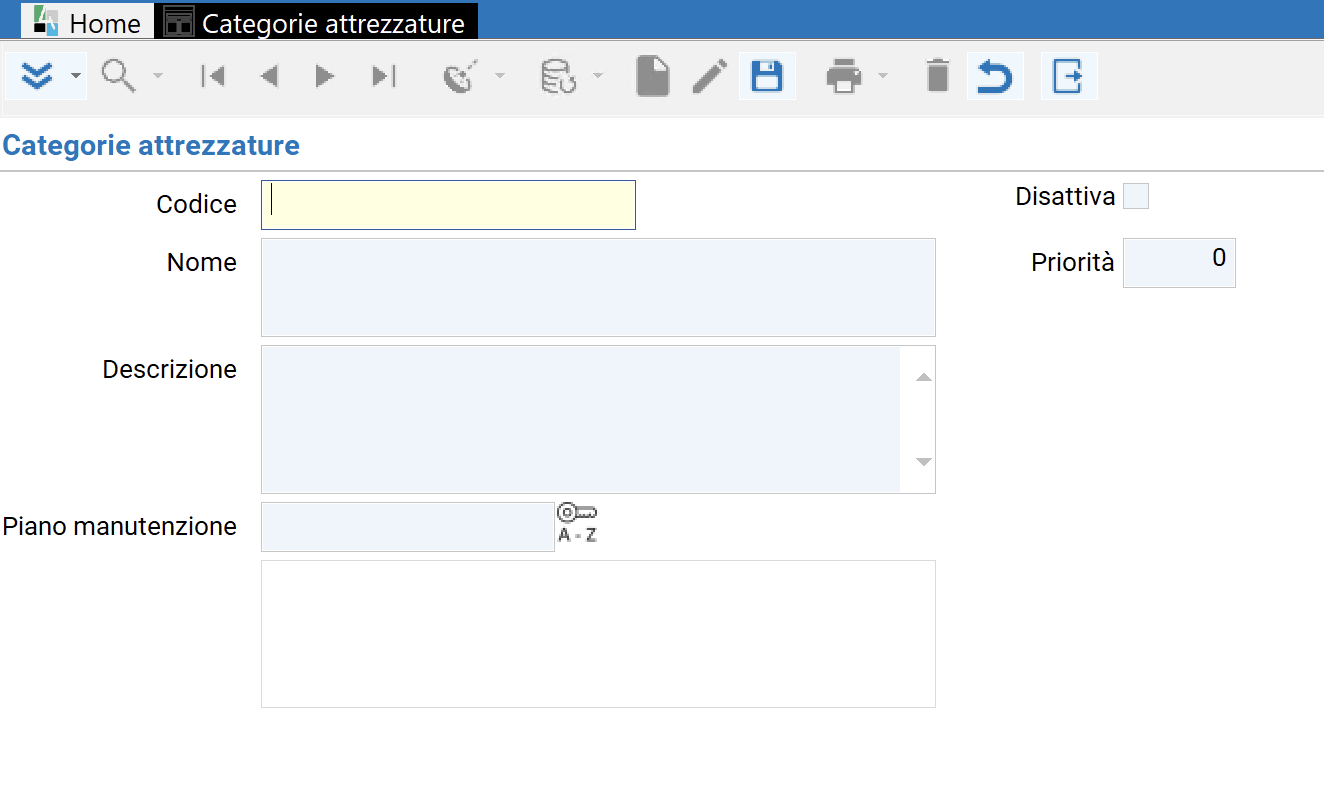Delete record with trash icon
This screenshot has width=1324, height=794.
(x=937, y=76)
